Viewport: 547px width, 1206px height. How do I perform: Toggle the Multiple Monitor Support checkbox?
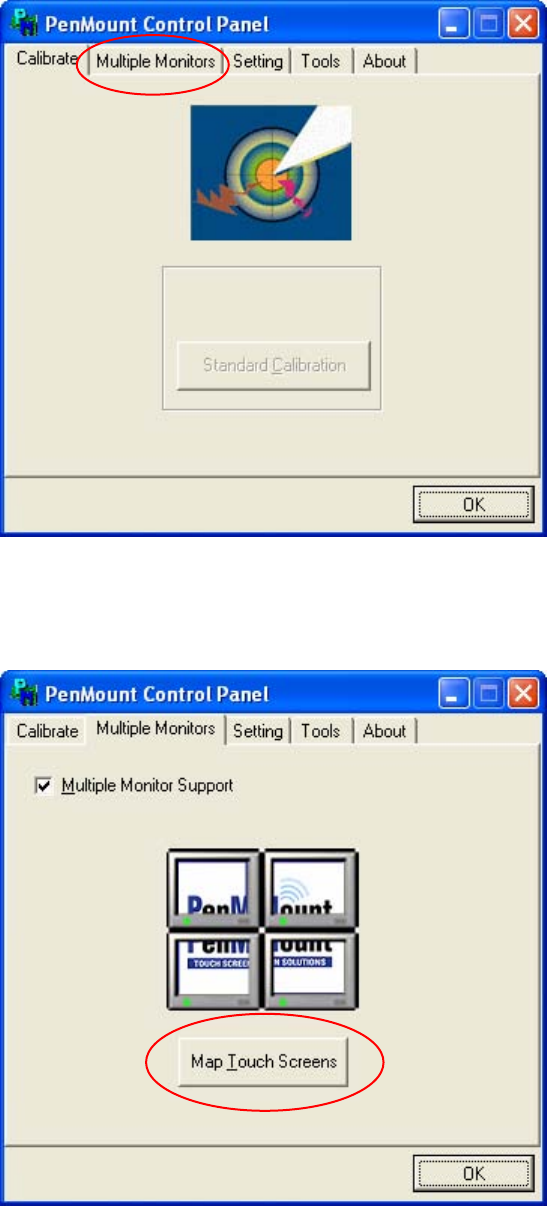(42, 786)
